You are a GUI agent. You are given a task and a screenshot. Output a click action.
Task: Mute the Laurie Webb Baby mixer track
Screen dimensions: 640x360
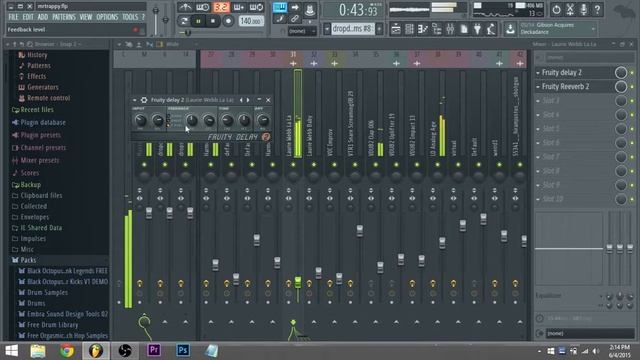314,165
